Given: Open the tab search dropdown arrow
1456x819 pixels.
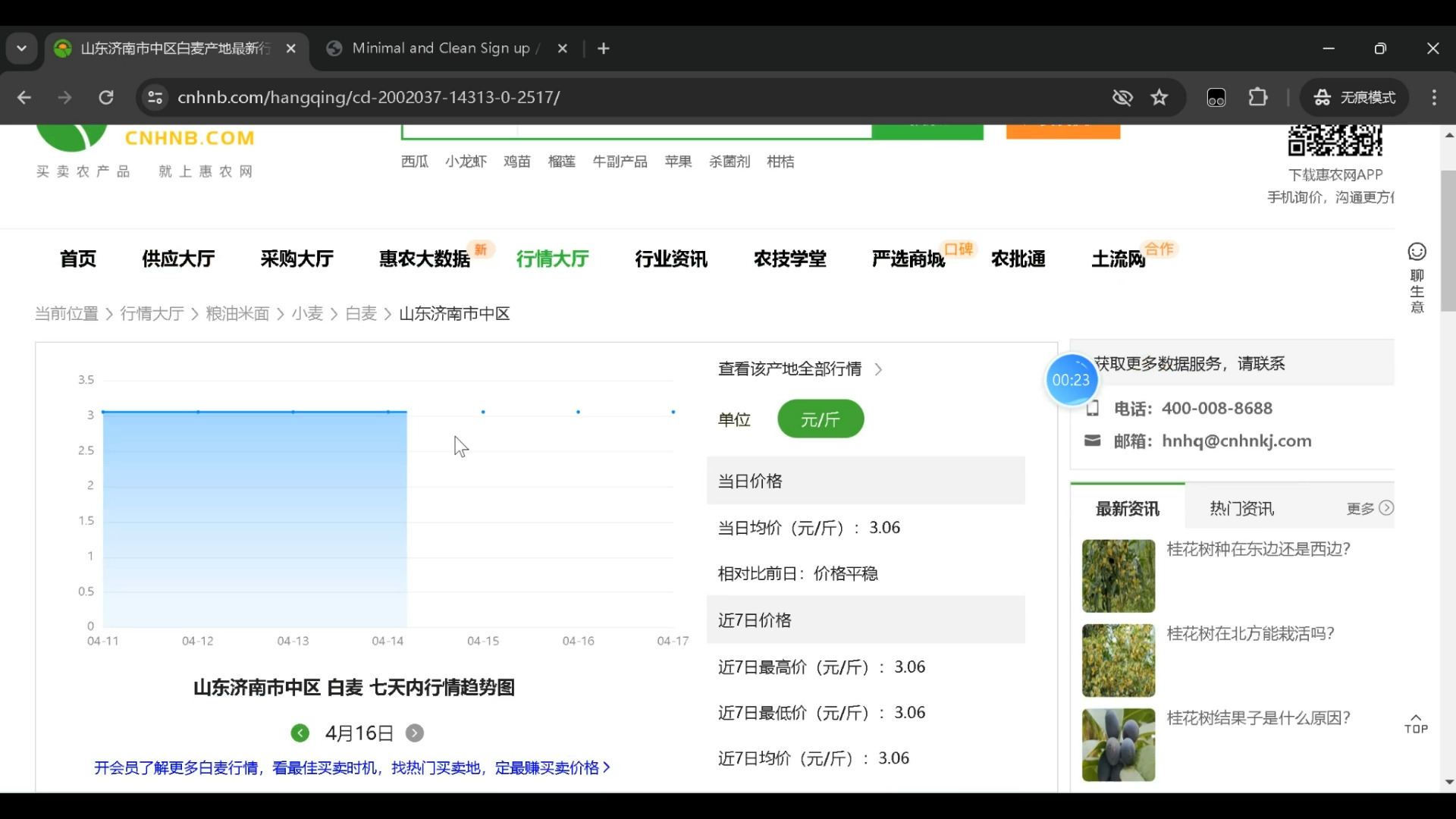Looking at the screenshot, I should coord(21,49).
